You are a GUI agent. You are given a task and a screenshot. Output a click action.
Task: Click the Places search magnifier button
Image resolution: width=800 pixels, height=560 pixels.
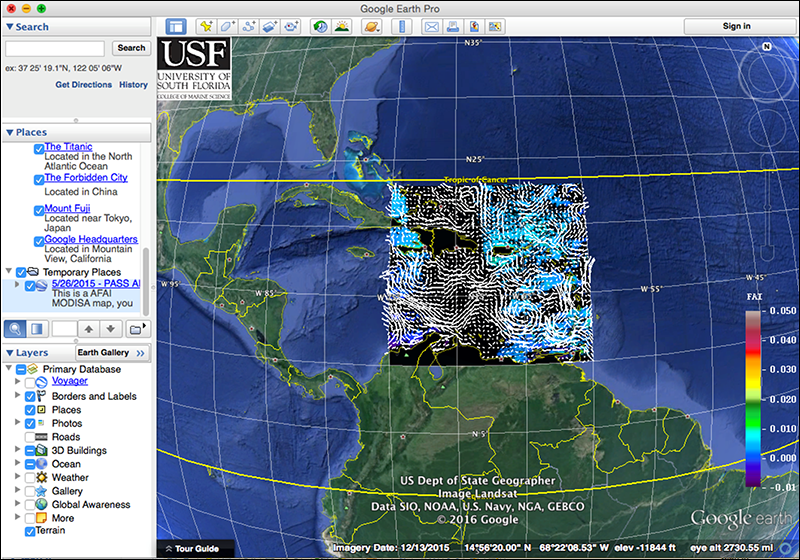15,329
